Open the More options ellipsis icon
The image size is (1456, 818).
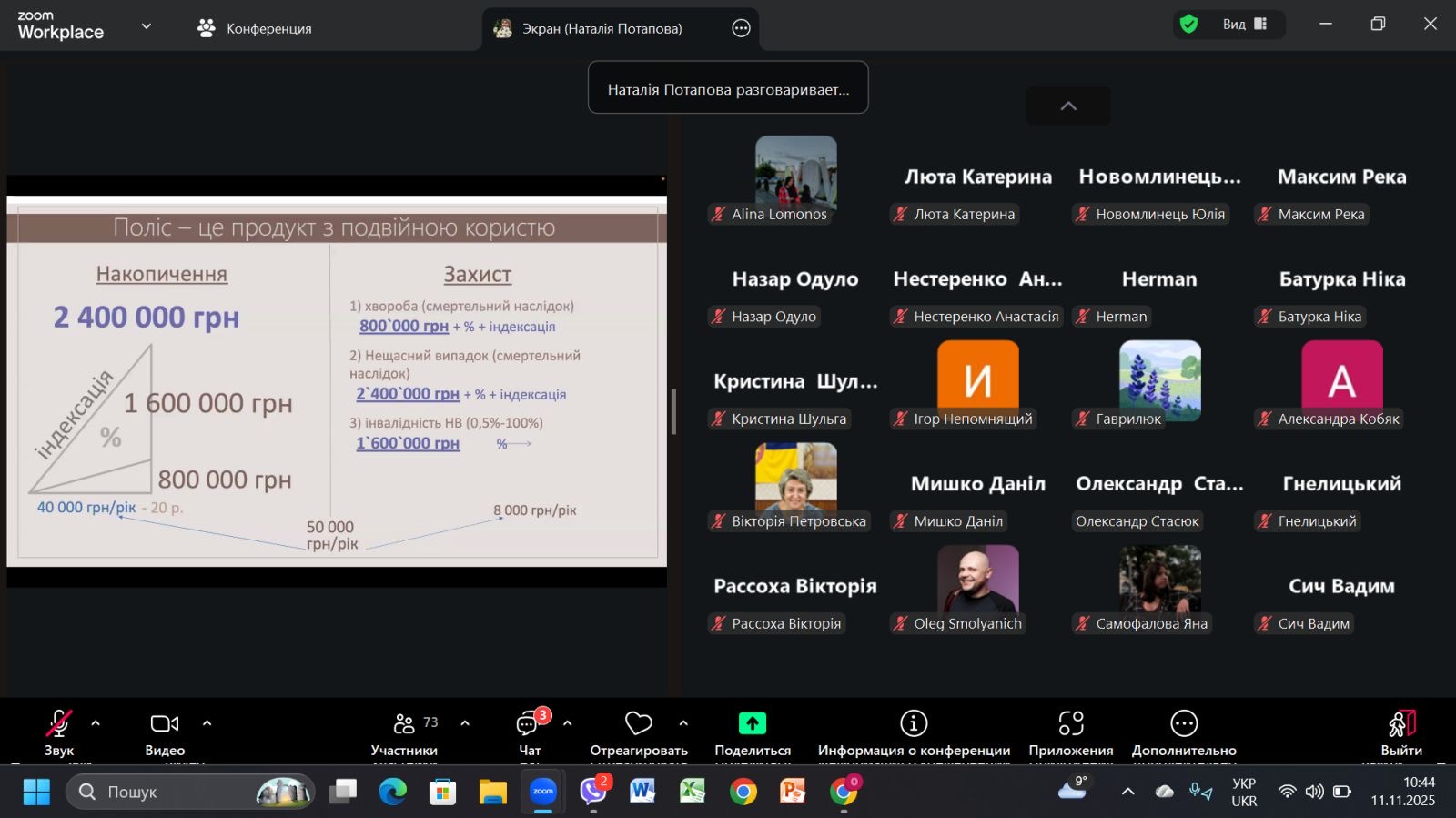pos(1184,724)
